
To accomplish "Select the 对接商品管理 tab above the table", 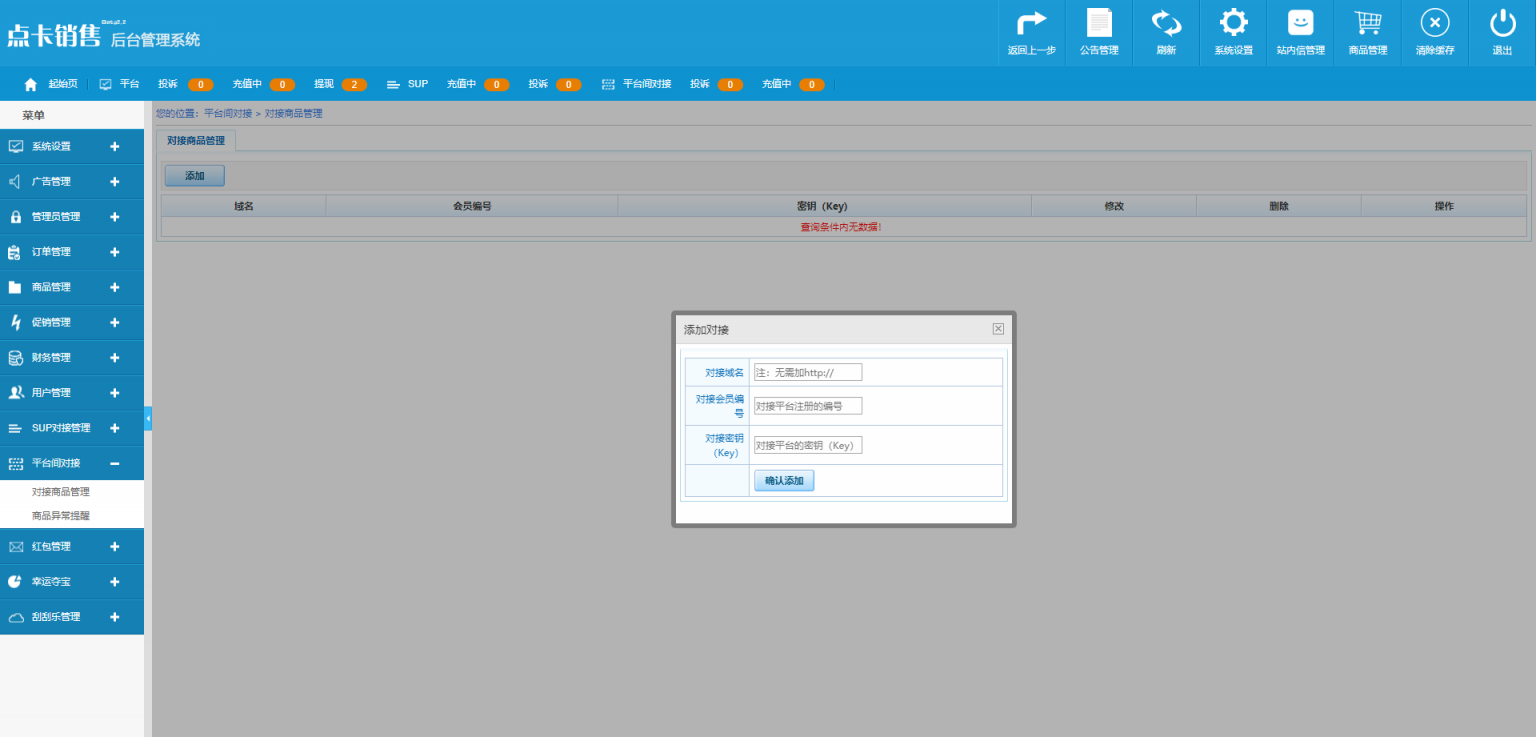I will [x=196, y=140].
